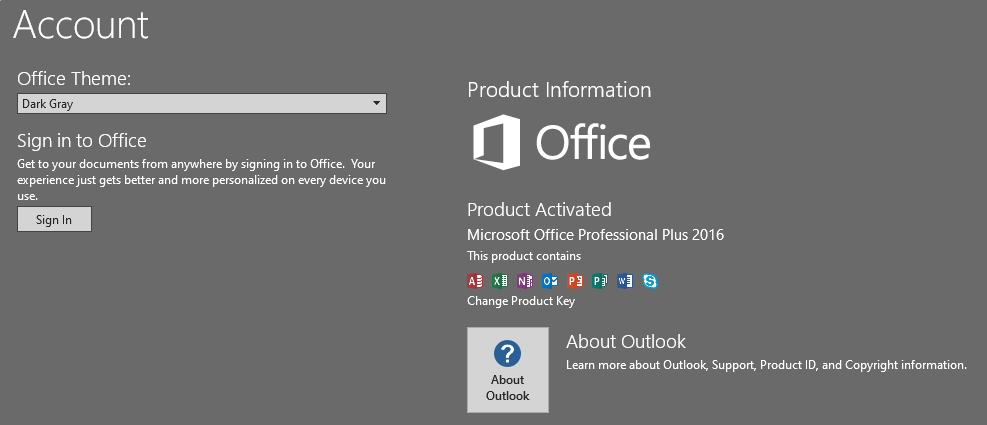Click the OneNote app icon
Viewport: 987px width, 425px height.
coord(525,281)
